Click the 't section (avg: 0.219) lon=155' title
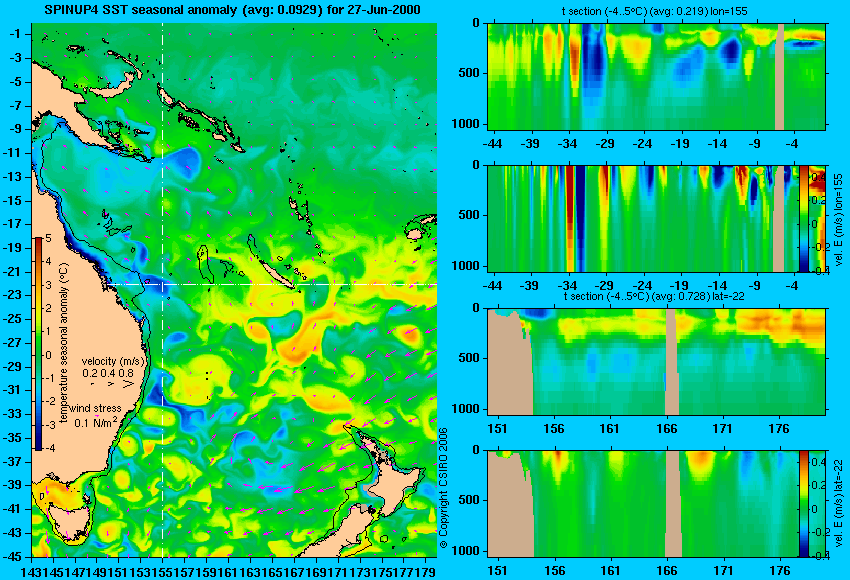This screenshot has height=580, width=850. (655, 11)
